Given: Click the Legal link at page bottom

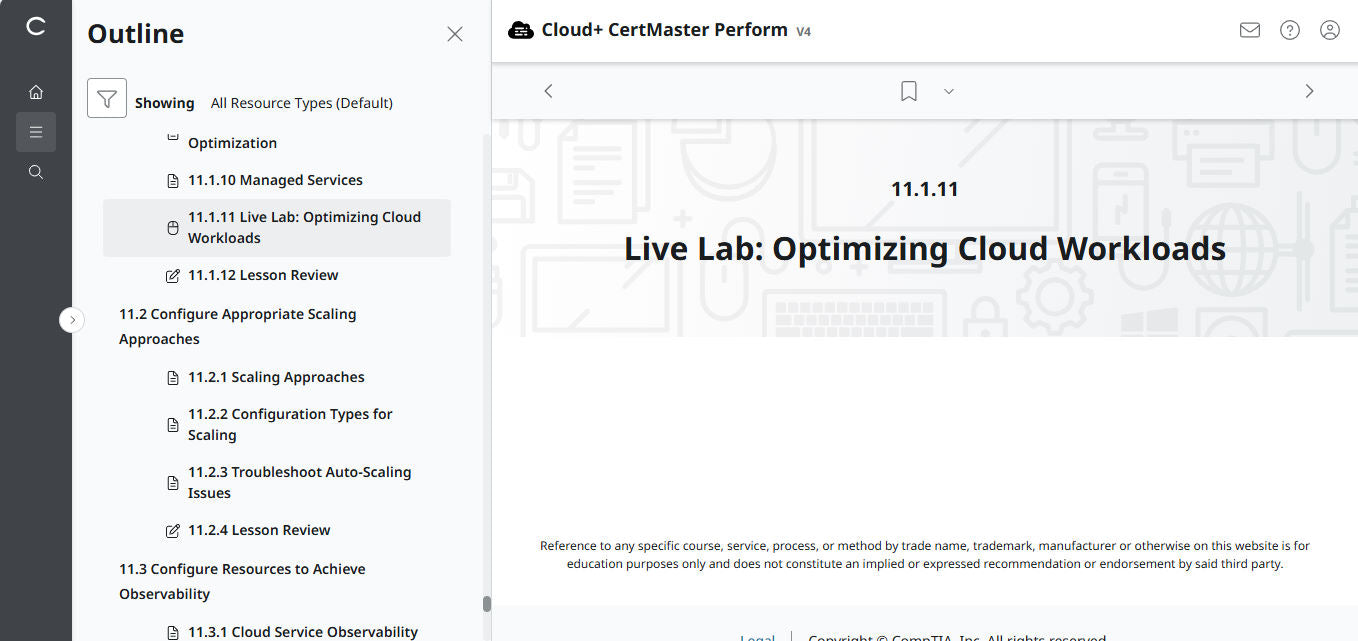Looking at the screenshot, I should [x=757, y=636].
